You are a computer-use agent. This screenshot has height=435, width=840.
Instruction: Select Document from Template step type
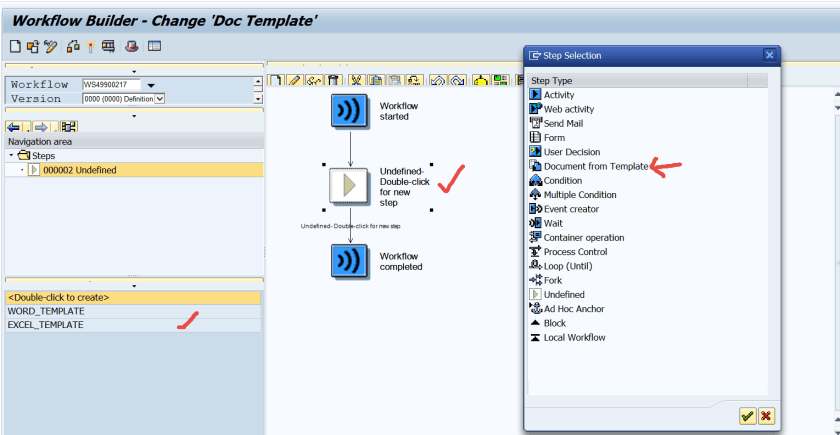tap(596, 166)
